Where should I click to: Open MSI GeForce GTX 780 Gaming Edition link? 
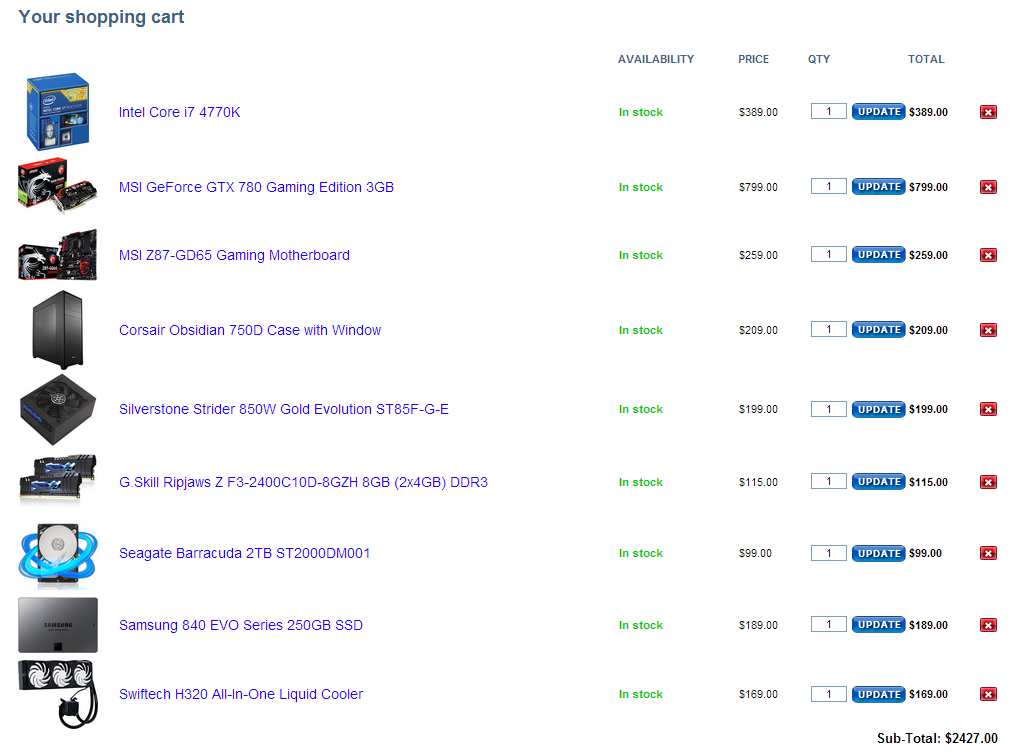[256, 187]
